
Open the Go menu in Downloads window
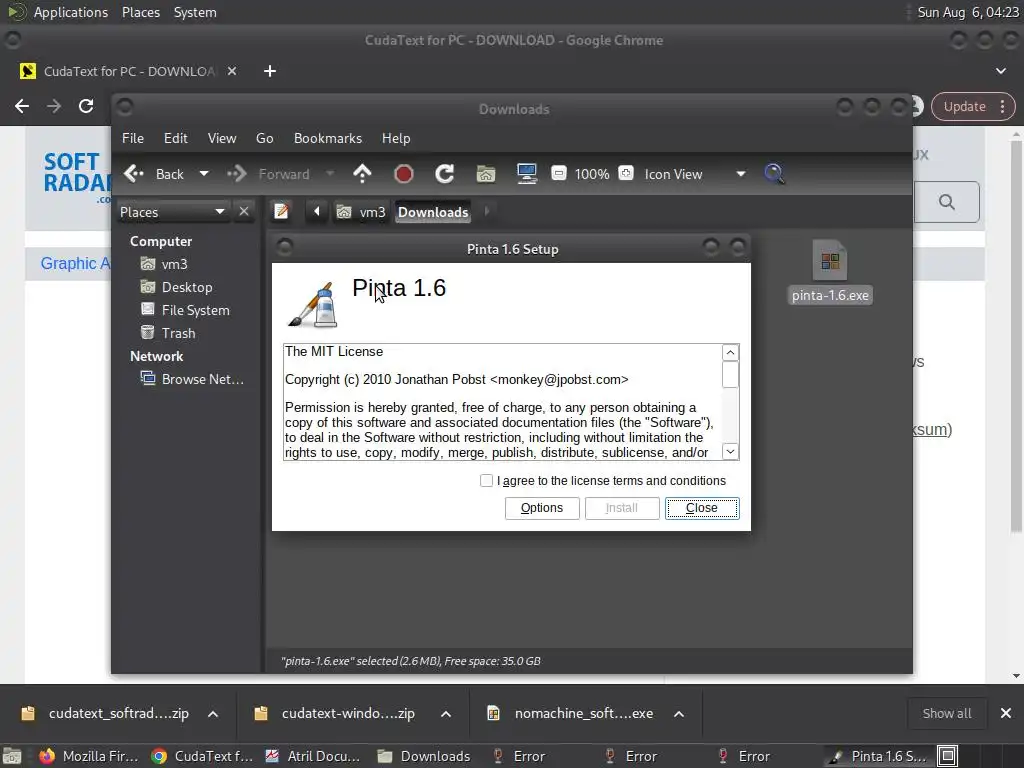click(x=264, y=138)
